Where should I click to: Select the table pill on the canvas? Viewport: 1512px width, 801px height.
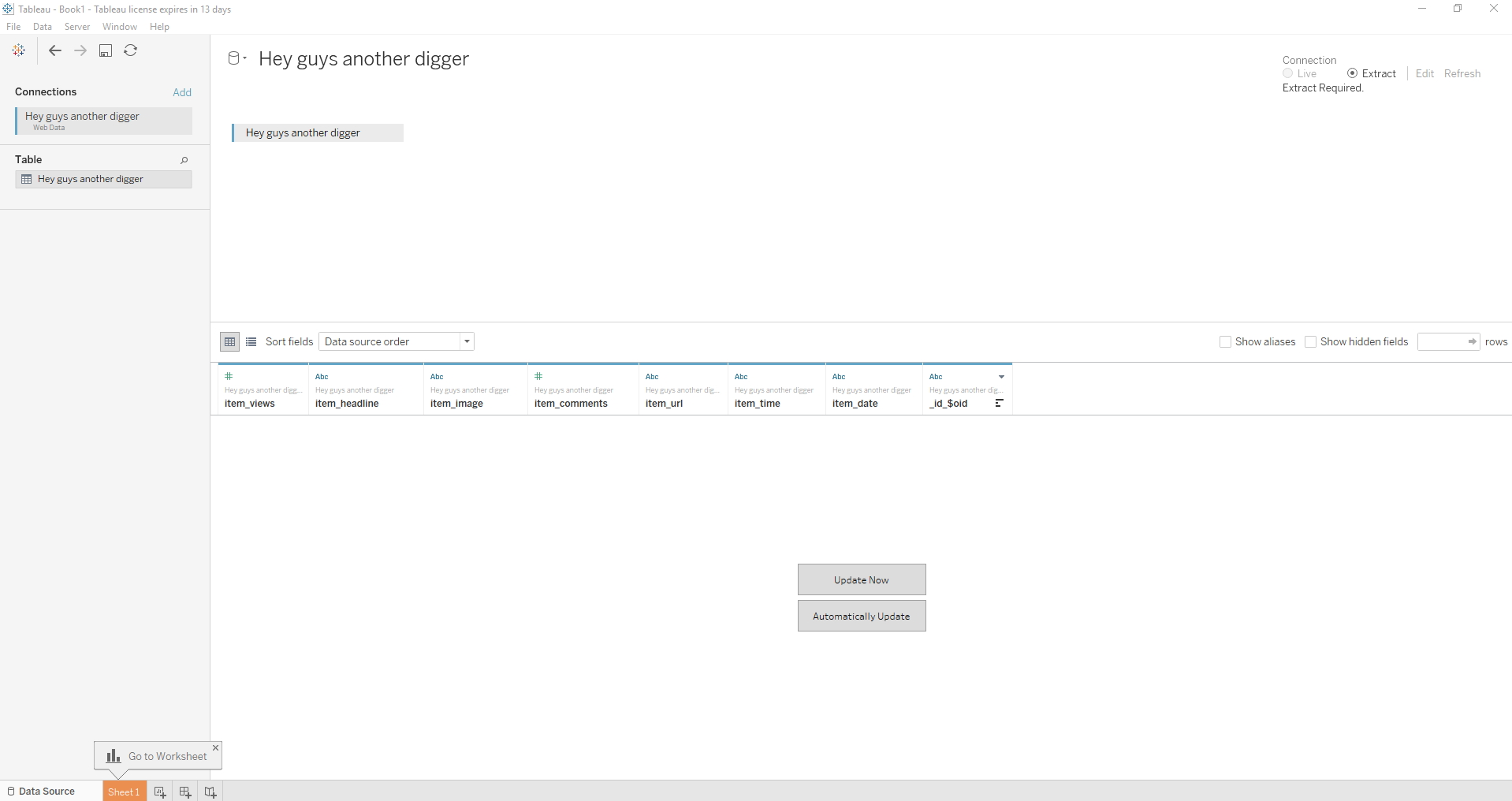pyautogui.click(x=318, y=132)
